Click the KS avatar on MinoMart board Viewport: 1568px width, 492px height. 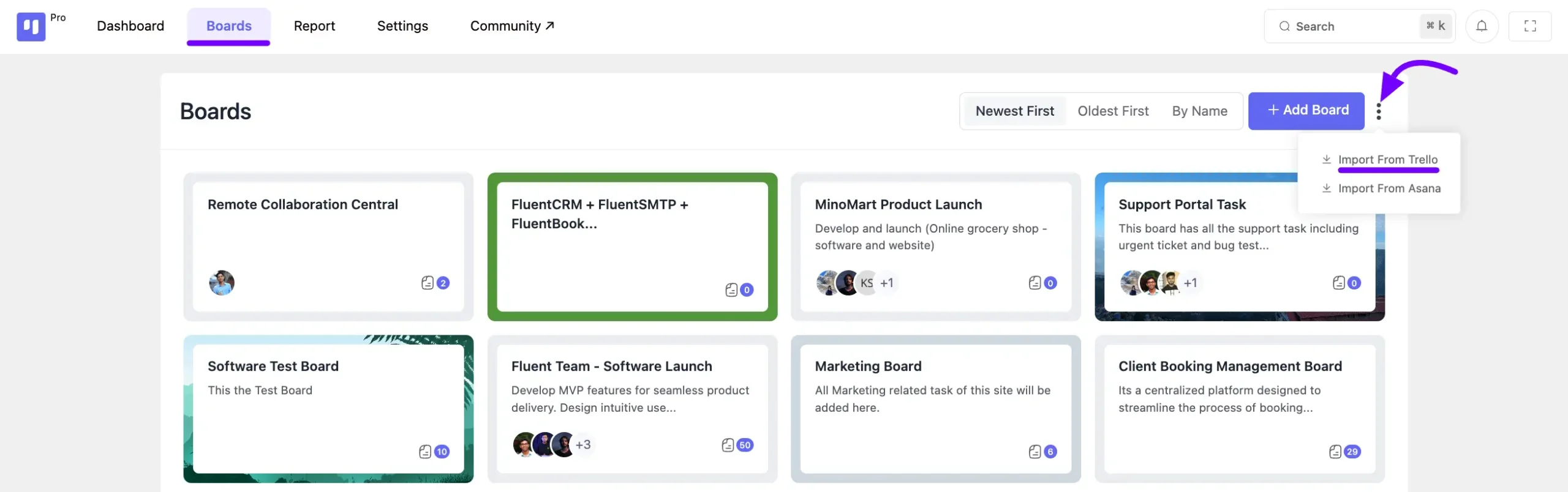point(866,283)
